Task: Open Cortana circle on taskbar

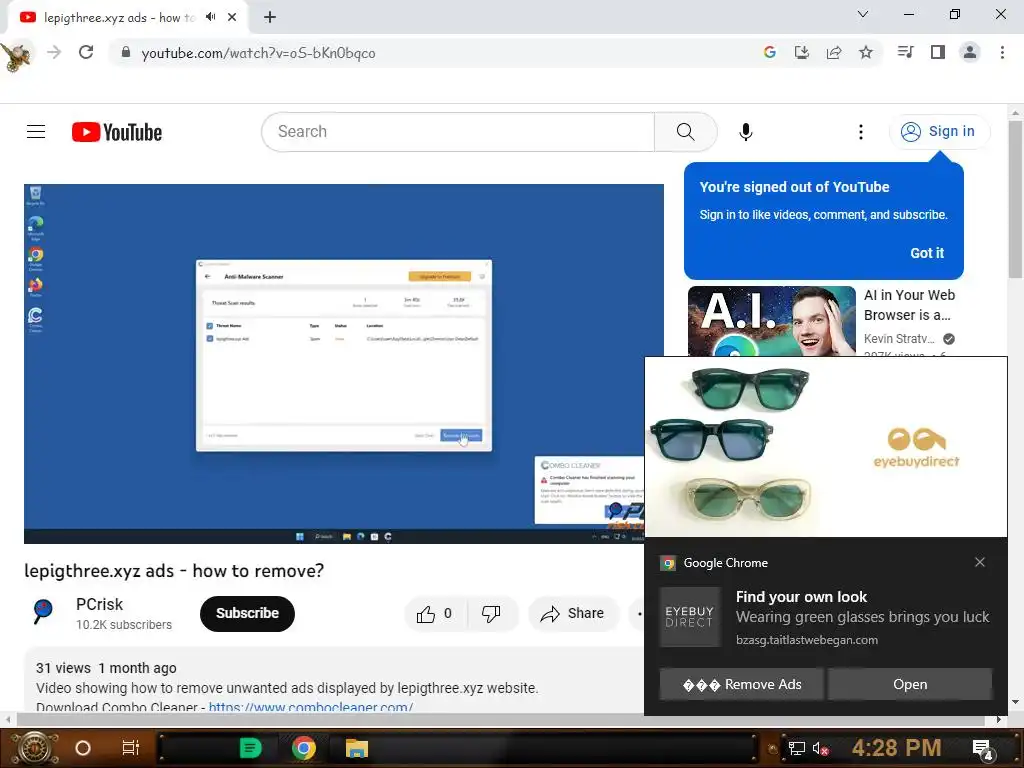Action: [x=83, y=748]
